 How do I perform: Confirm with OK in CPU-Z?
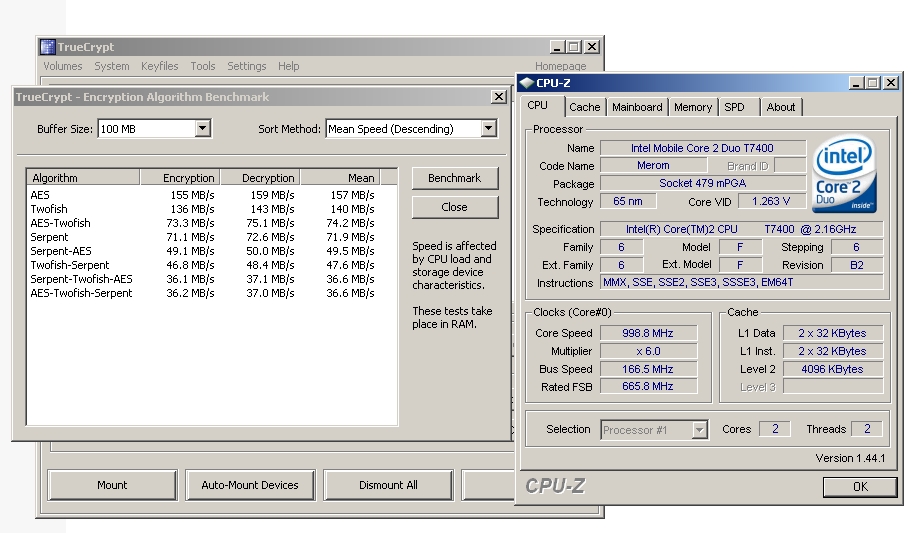pos(860,487)
